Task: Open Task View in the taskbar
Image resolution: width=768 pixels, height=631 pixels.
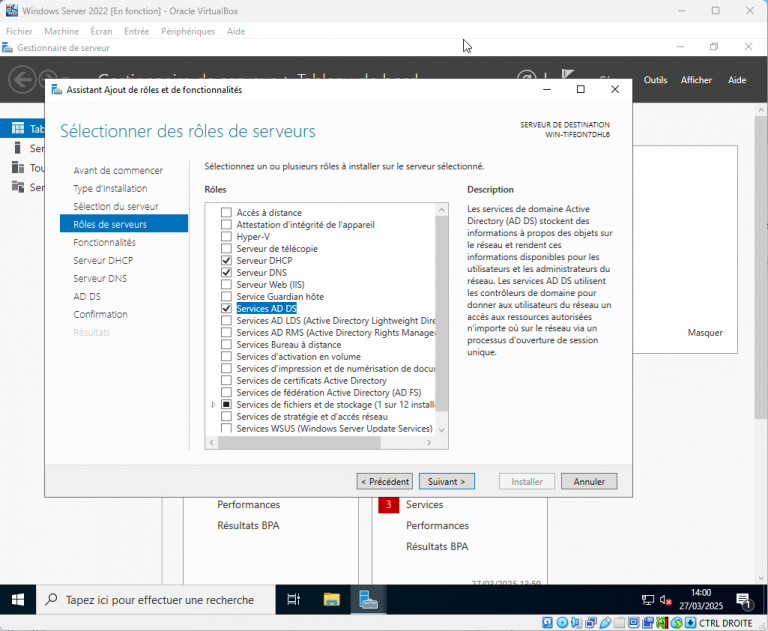Action: [293, 600]
